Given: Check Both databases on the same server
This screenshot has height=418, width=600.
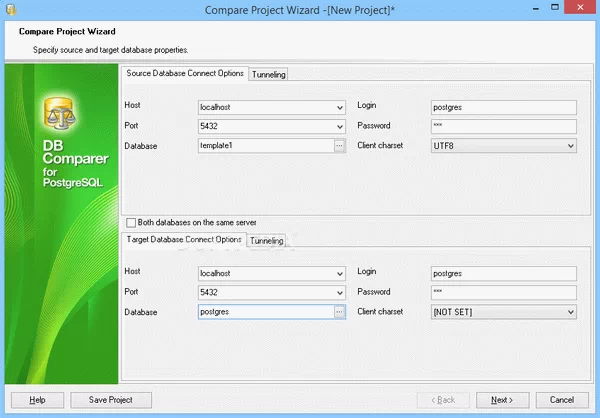Looking at the screenshot, I should pos(131,223).
